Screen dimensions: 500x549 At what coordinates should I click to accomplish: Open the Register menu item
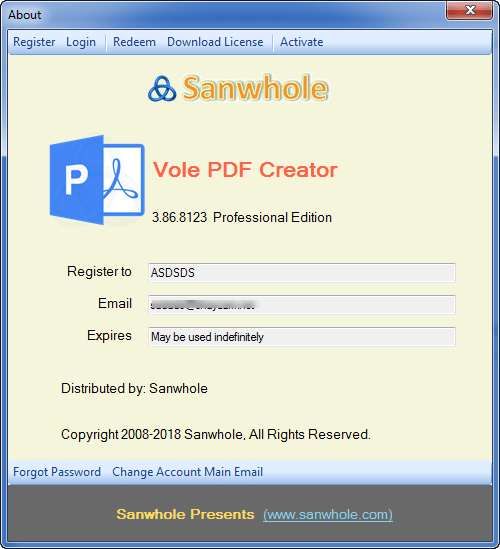34,42
